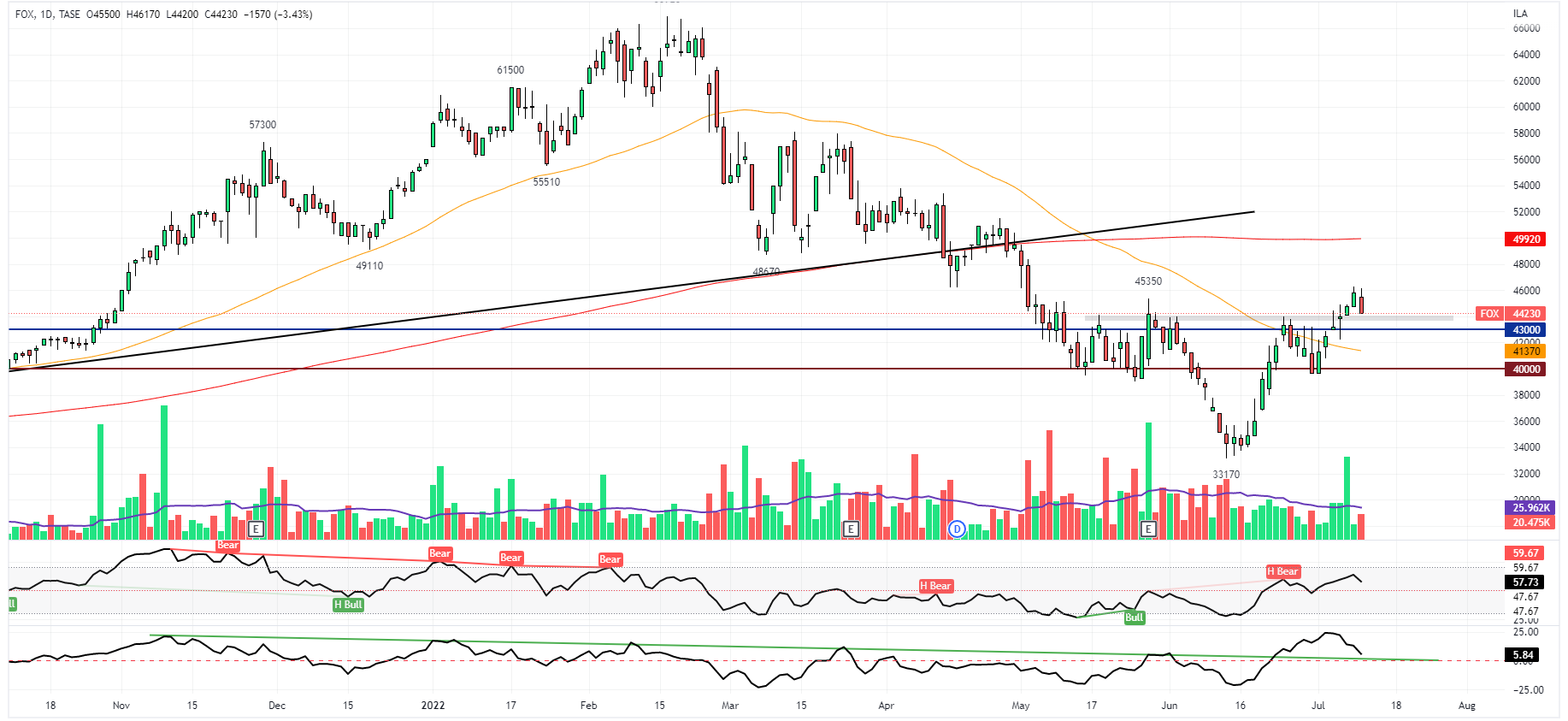
Task: Select the H Bear label near mid-April
Action: tap(935, 586)
